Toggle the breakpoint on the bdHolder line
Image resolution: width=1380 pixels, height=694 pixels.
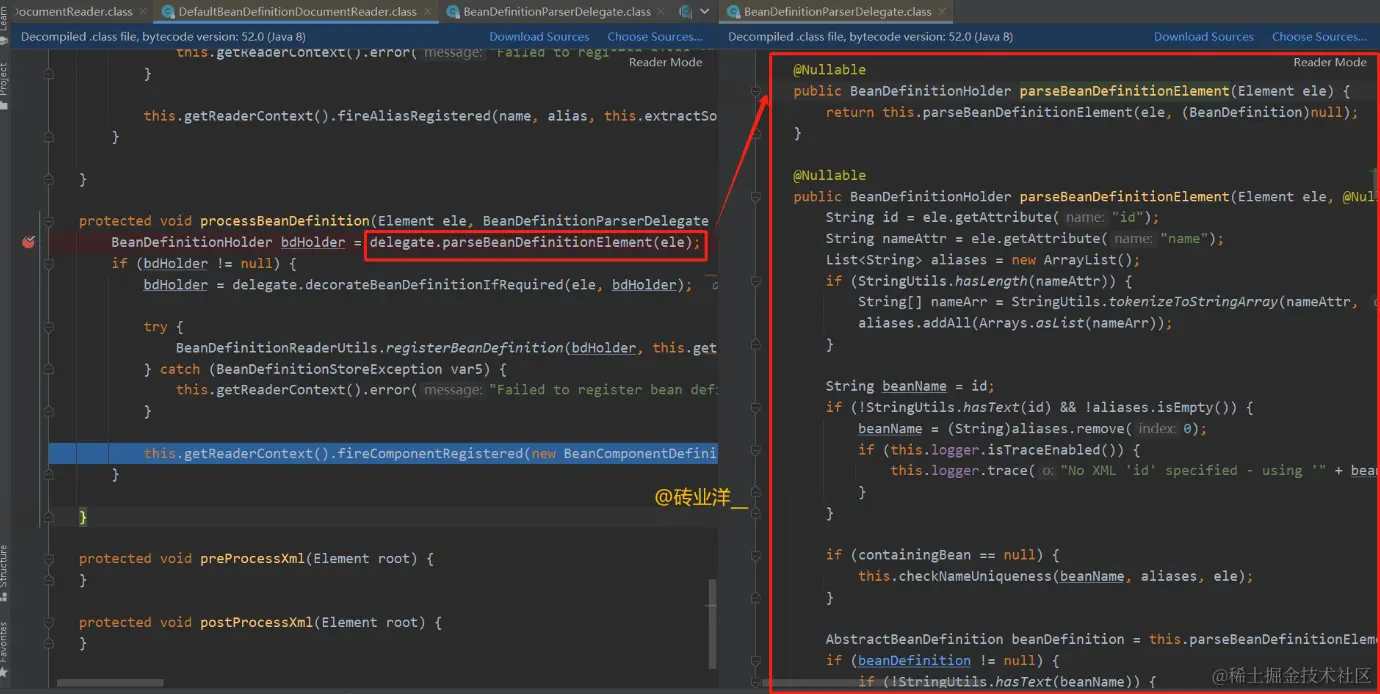click(x=28, y=242)
